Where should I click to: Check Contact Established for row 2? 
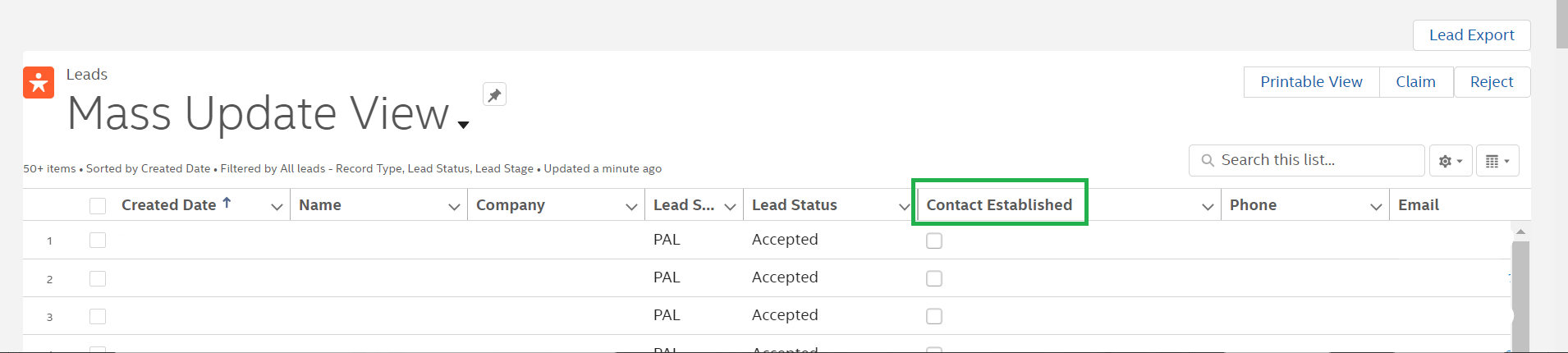pyautogui.click(x=934, y=278)
